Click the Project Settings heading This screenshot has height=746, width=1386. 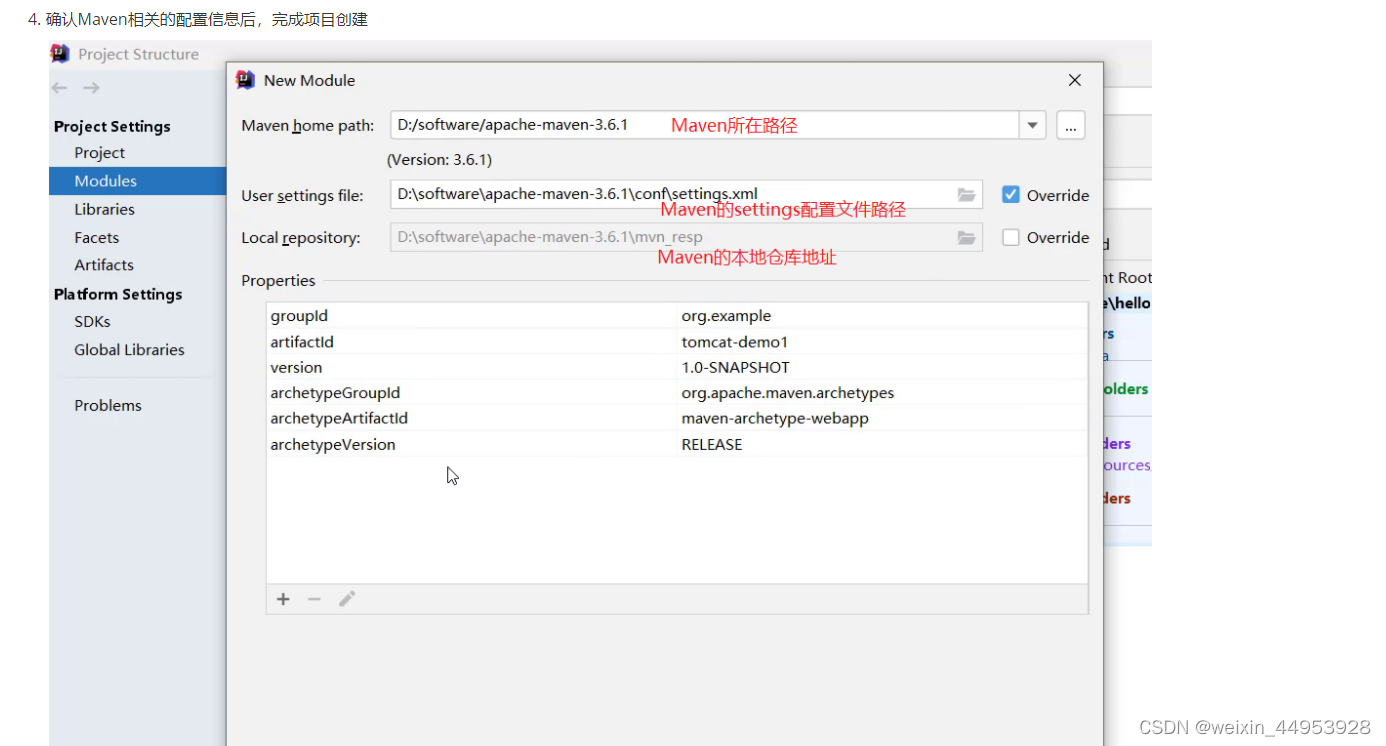[112, 126]
